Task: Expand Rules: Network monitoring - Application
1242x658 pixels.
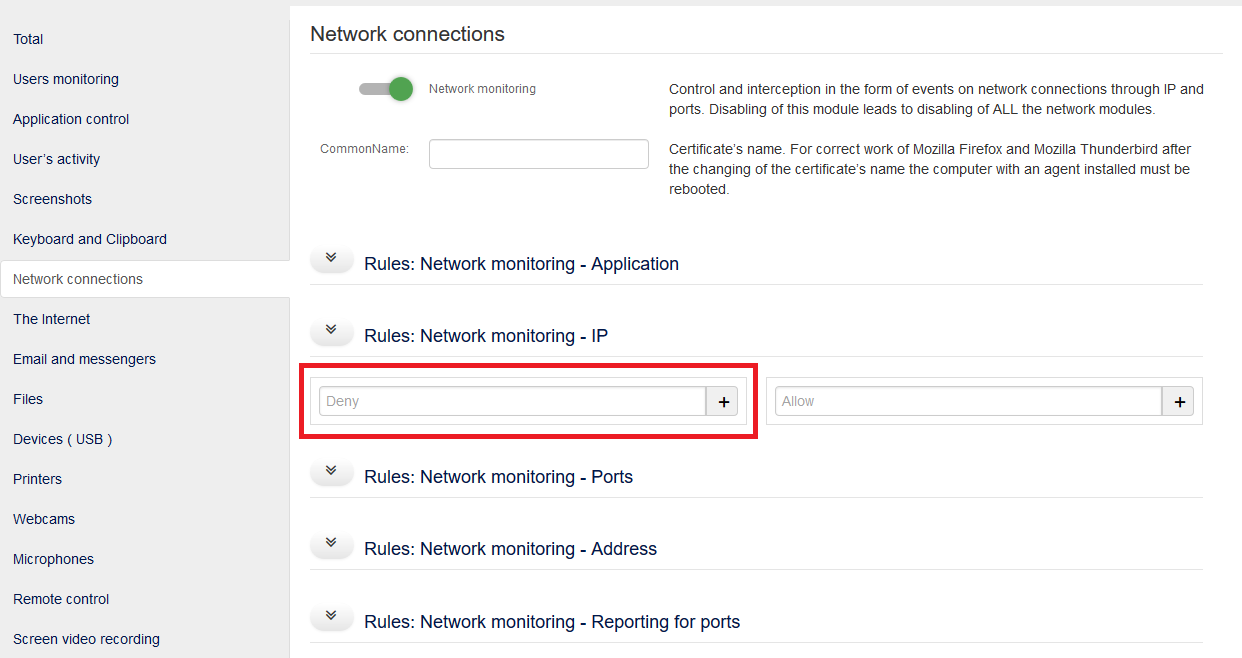Action: 332,260
